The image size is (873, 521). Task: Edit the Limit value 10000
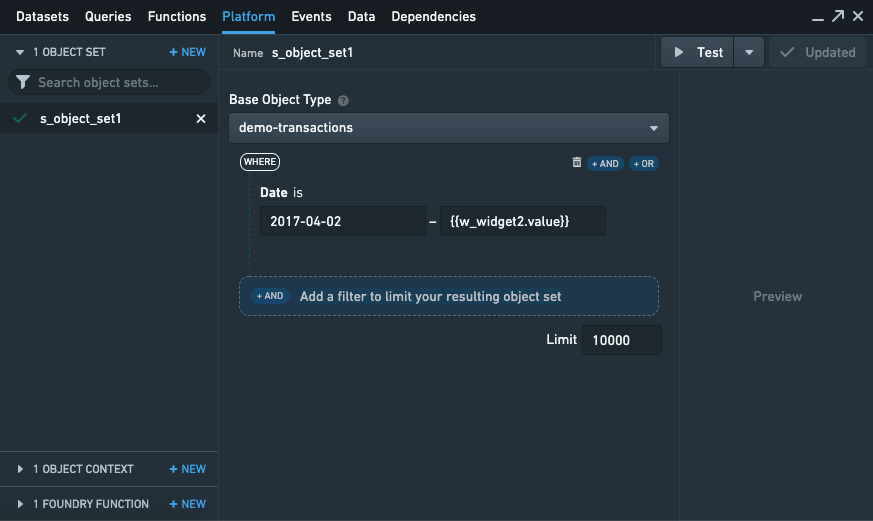[622, 340]
